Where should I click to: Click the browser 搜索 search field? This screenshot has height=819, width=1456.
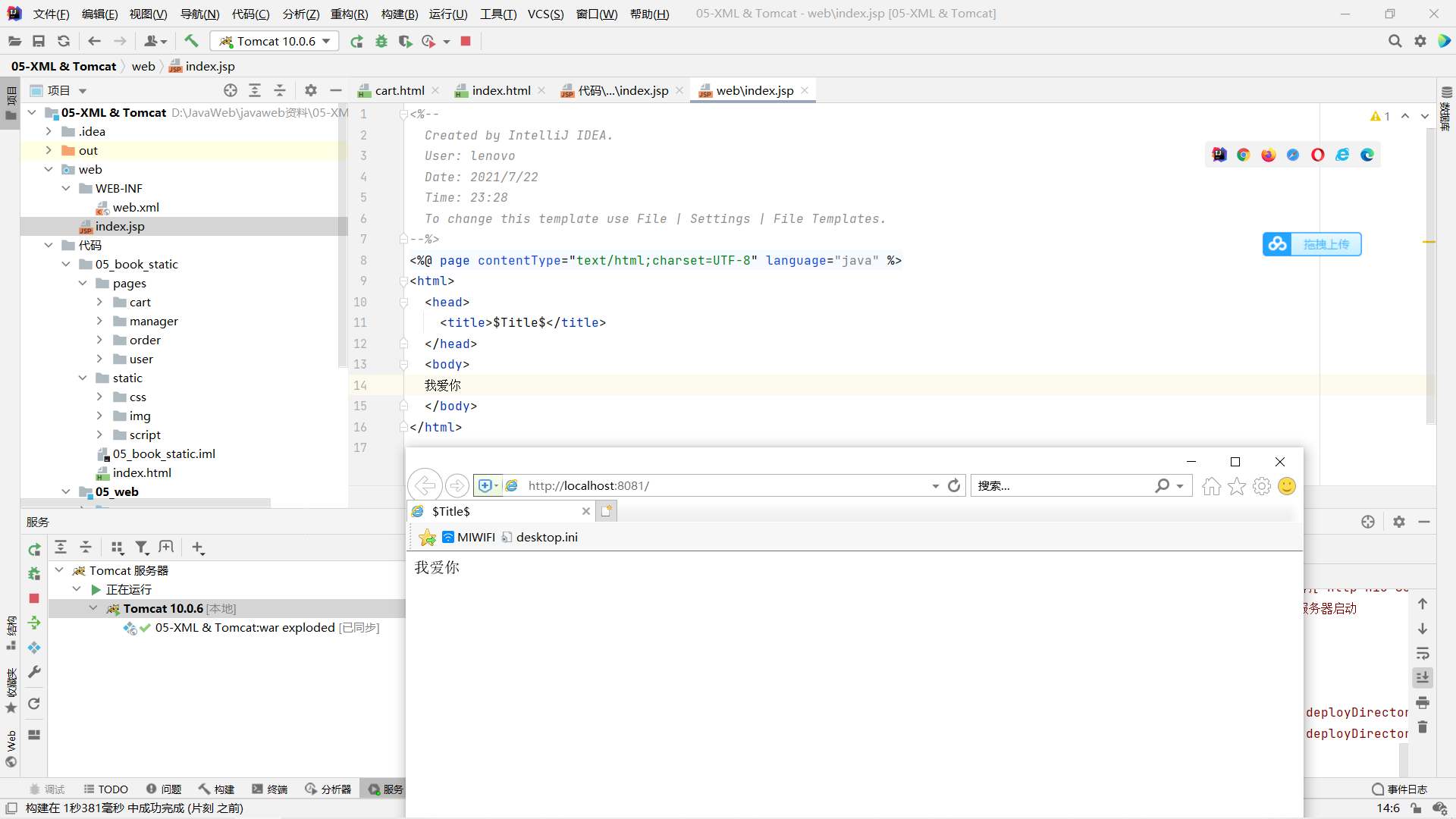1062,485
